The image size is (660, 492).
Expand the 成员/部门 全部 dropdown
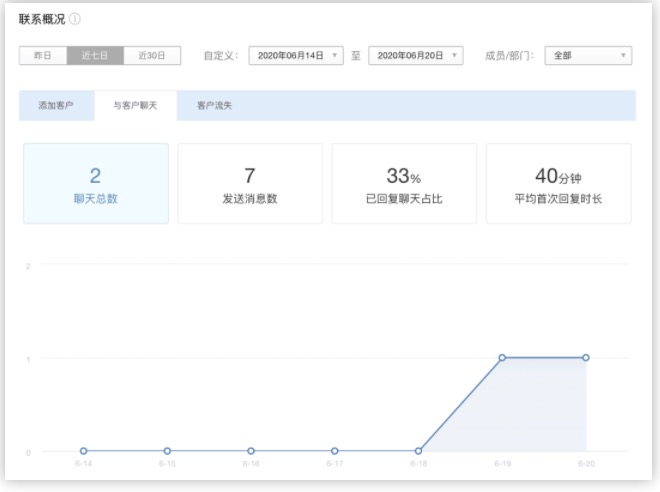pos(587,56)
